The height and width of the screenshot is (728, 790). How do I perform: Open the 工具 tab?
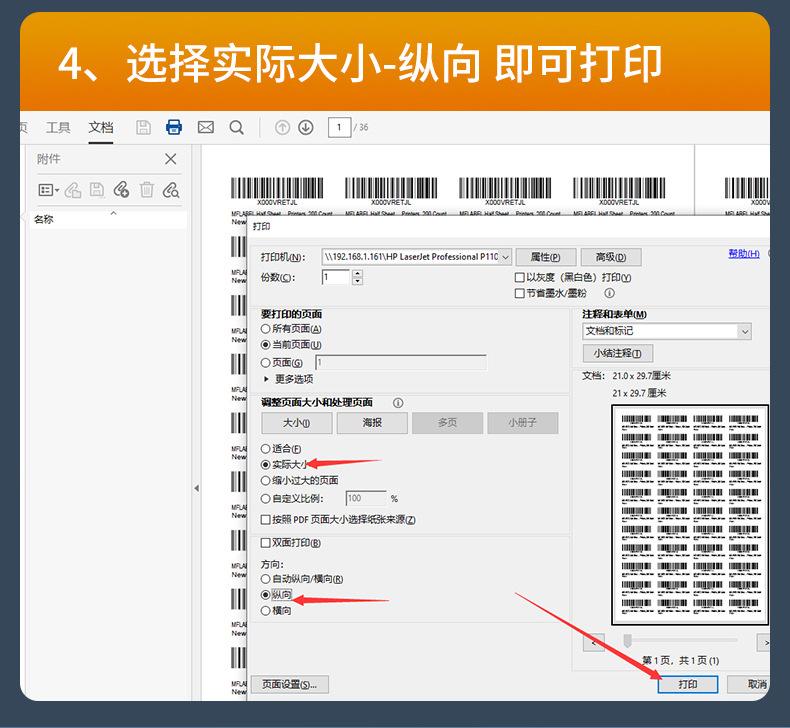click(58, 127)
